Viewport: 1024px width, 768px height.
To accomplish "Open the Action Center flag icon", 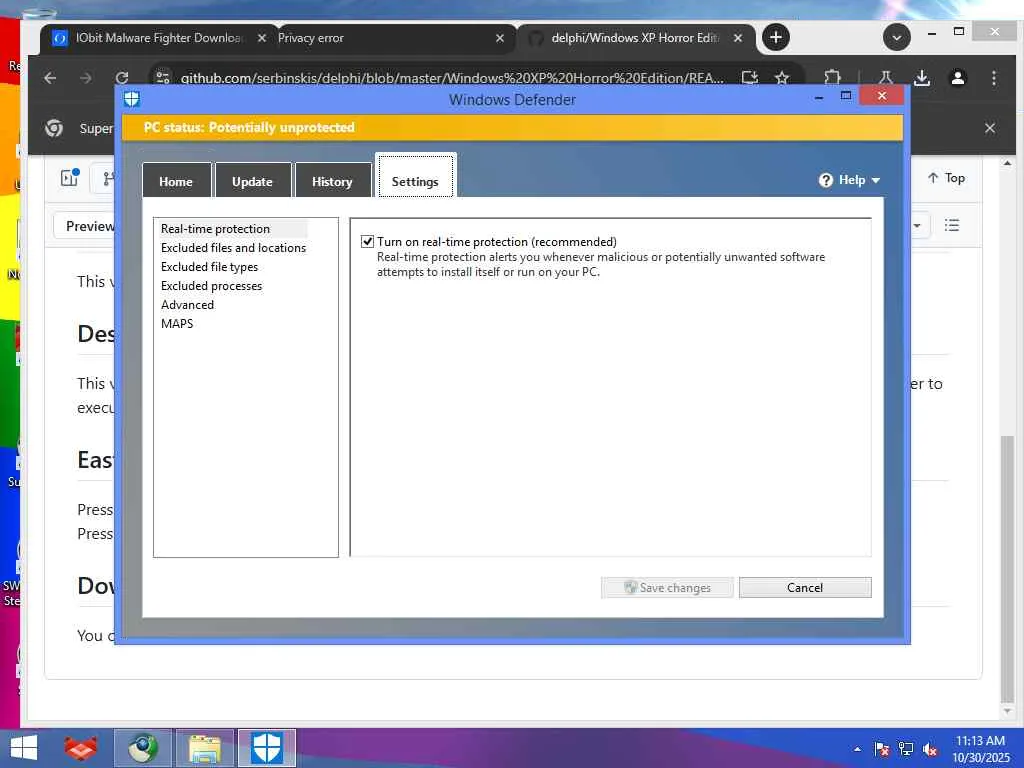I will coord(881,749).
